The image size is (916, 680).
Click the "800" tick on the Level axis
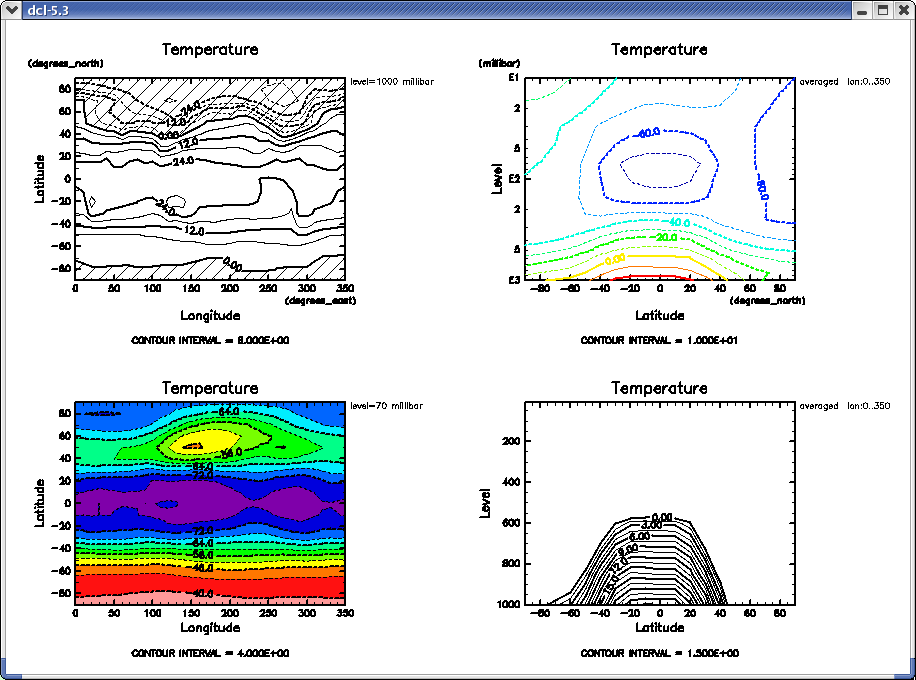pos(511,564)
